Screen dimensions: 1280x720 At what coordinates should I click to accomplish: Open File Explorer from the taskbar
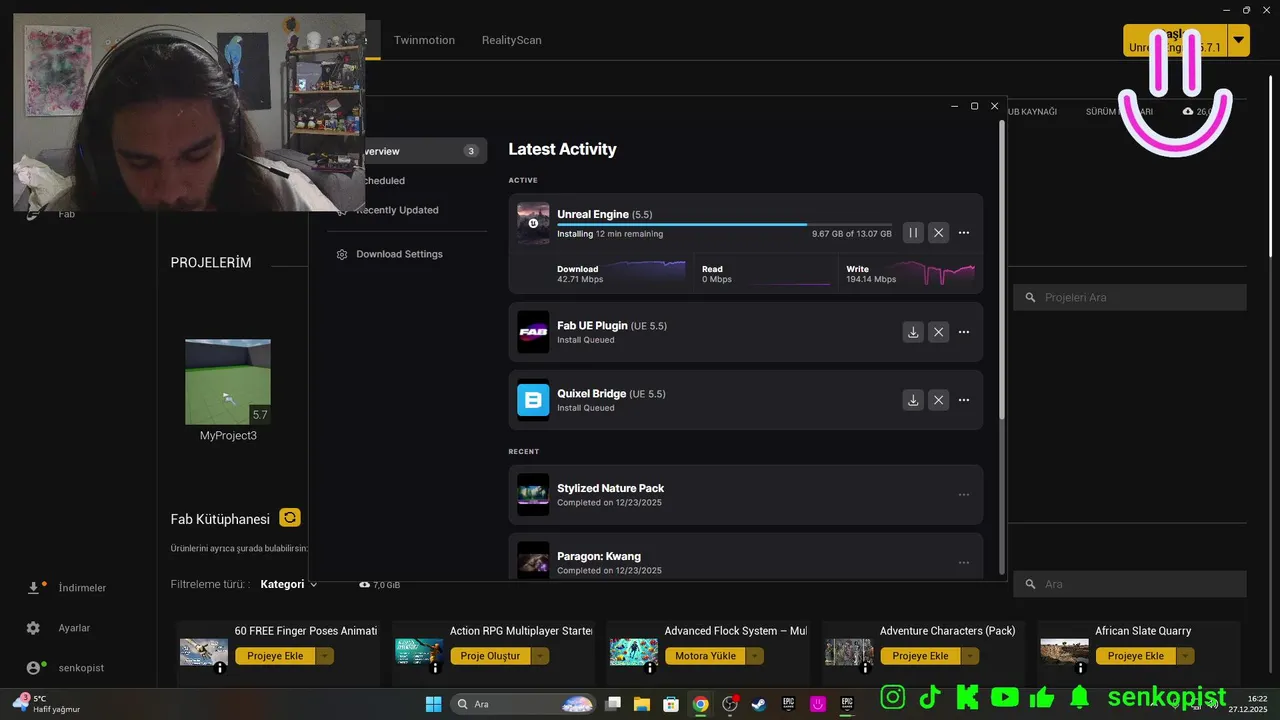641,704
